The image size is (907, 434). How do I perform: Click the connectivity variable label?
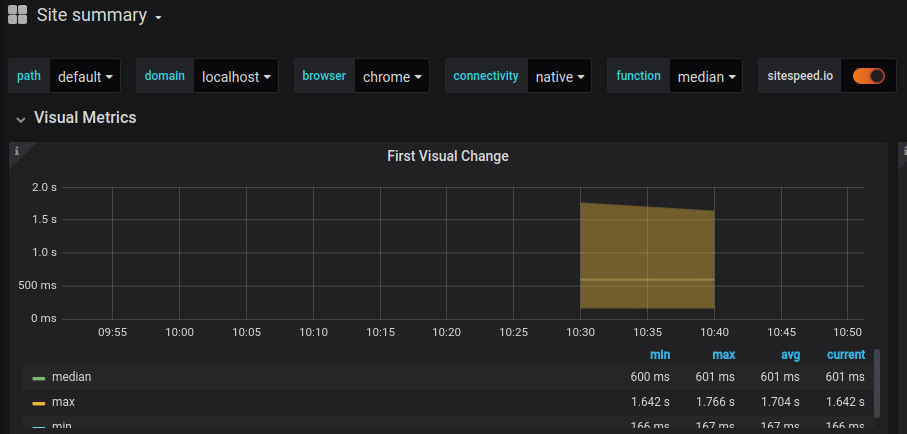point(486,76)
